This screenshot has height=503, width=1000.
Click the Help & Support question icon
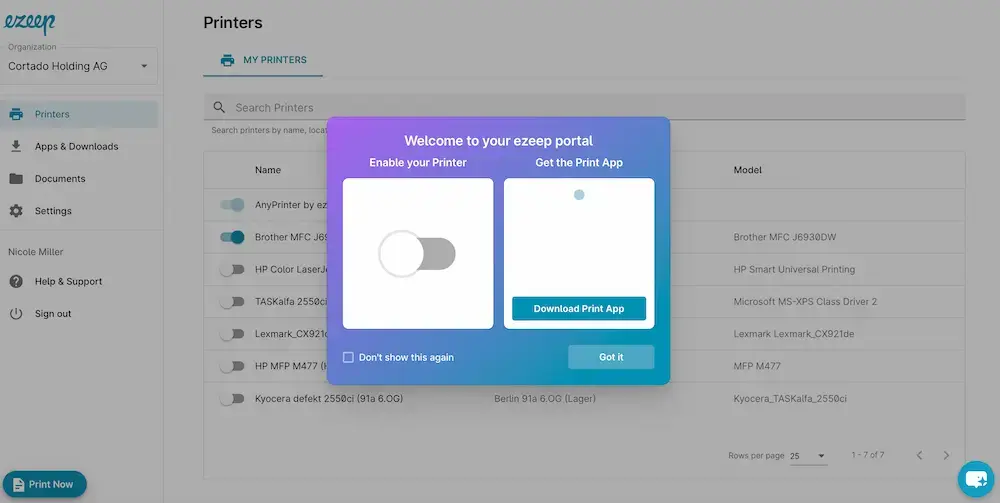click(16, 282)
